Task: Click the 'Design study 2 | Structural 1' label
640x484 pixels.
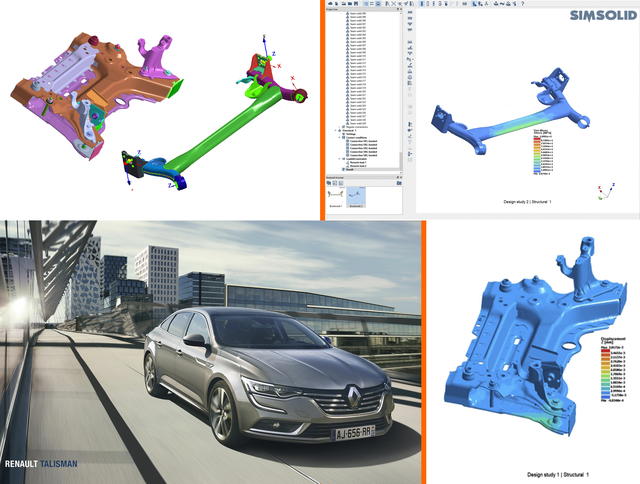Action: [x=527, y=202]
